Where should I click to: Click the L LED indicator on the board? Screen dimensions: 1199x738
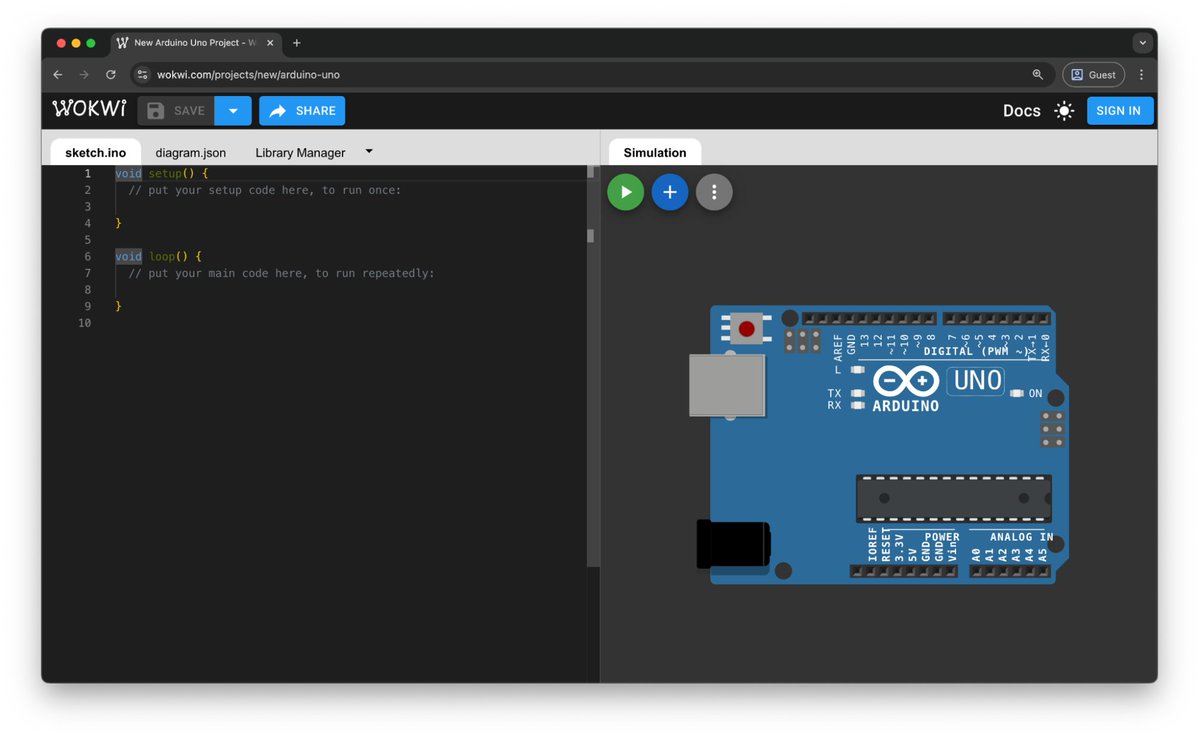[858, 370]
